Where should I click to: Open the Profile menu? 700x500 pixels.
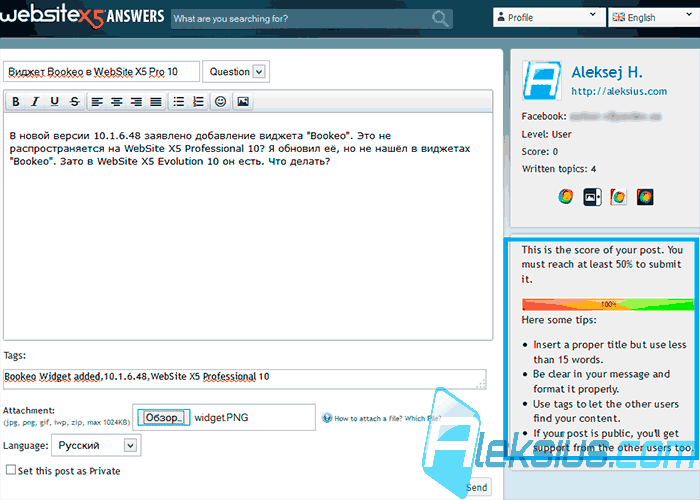tap(549, 17)
